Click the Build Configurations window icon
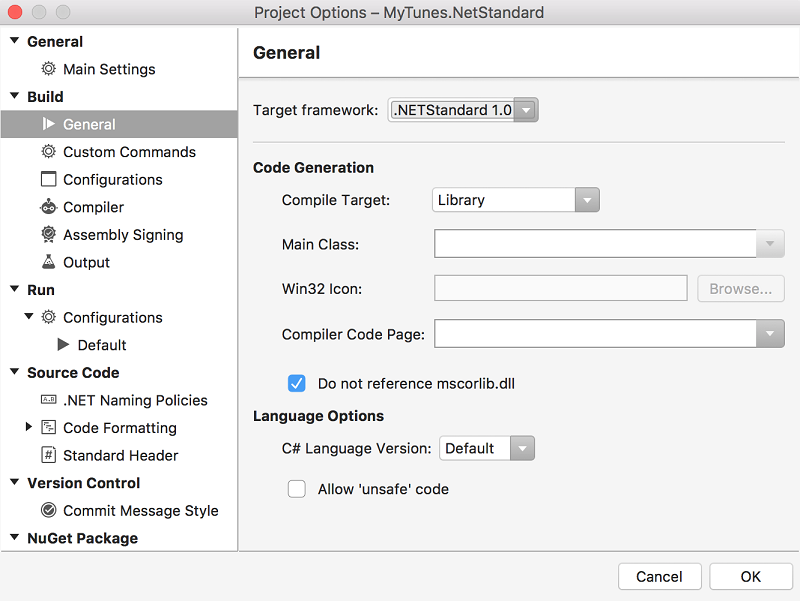 click(x=48, y=179)
